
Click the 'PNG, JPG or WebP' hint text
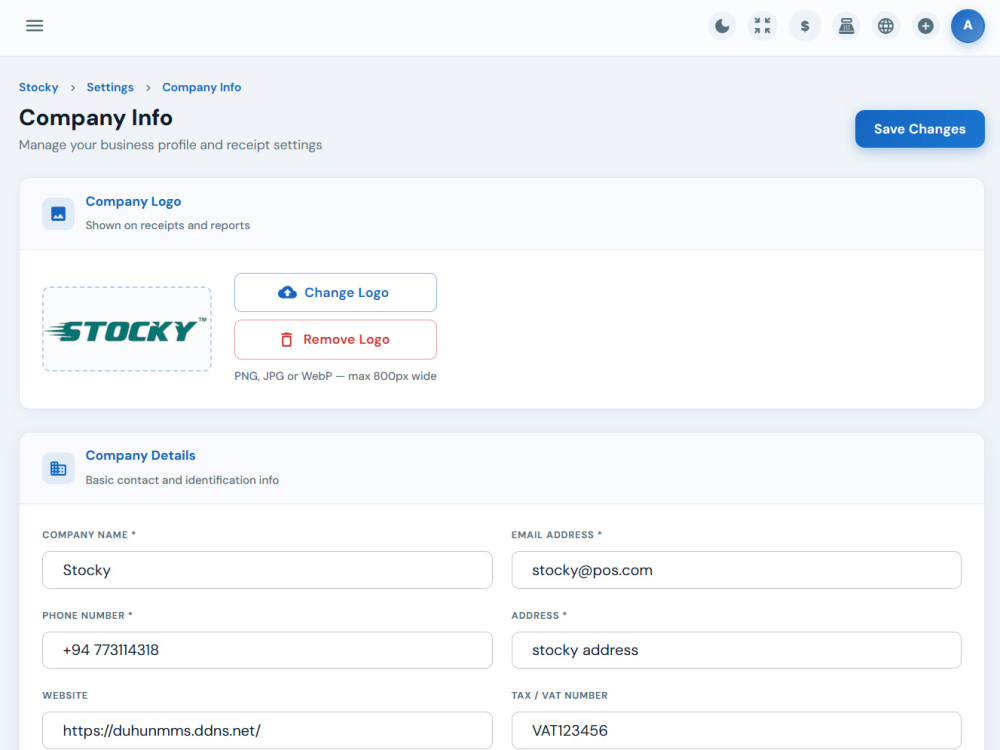tap(335, 376)
